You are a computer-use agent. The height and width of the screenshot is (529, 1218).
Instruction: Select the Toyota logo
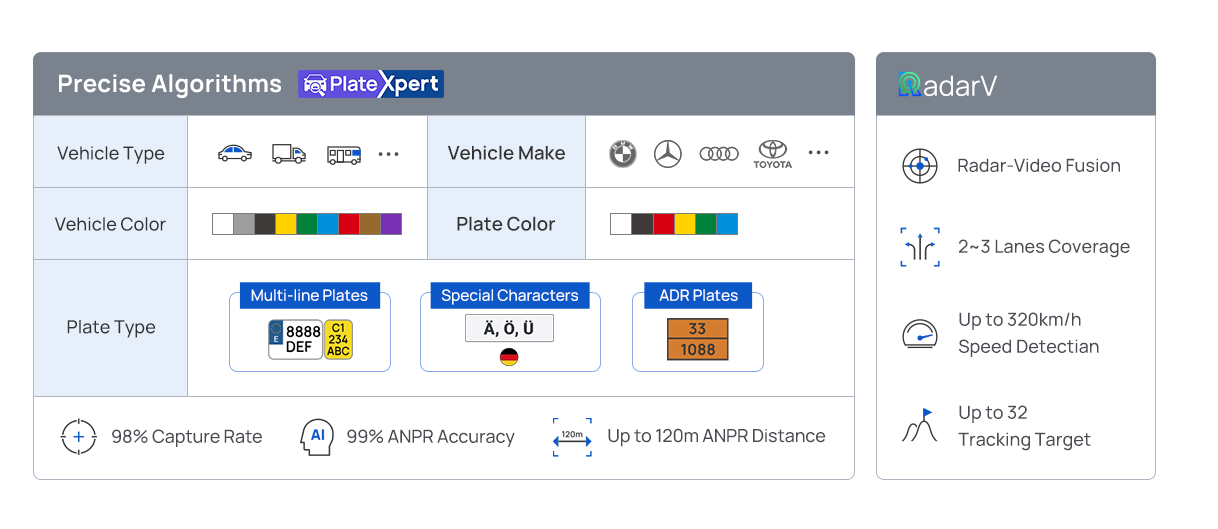772,154
